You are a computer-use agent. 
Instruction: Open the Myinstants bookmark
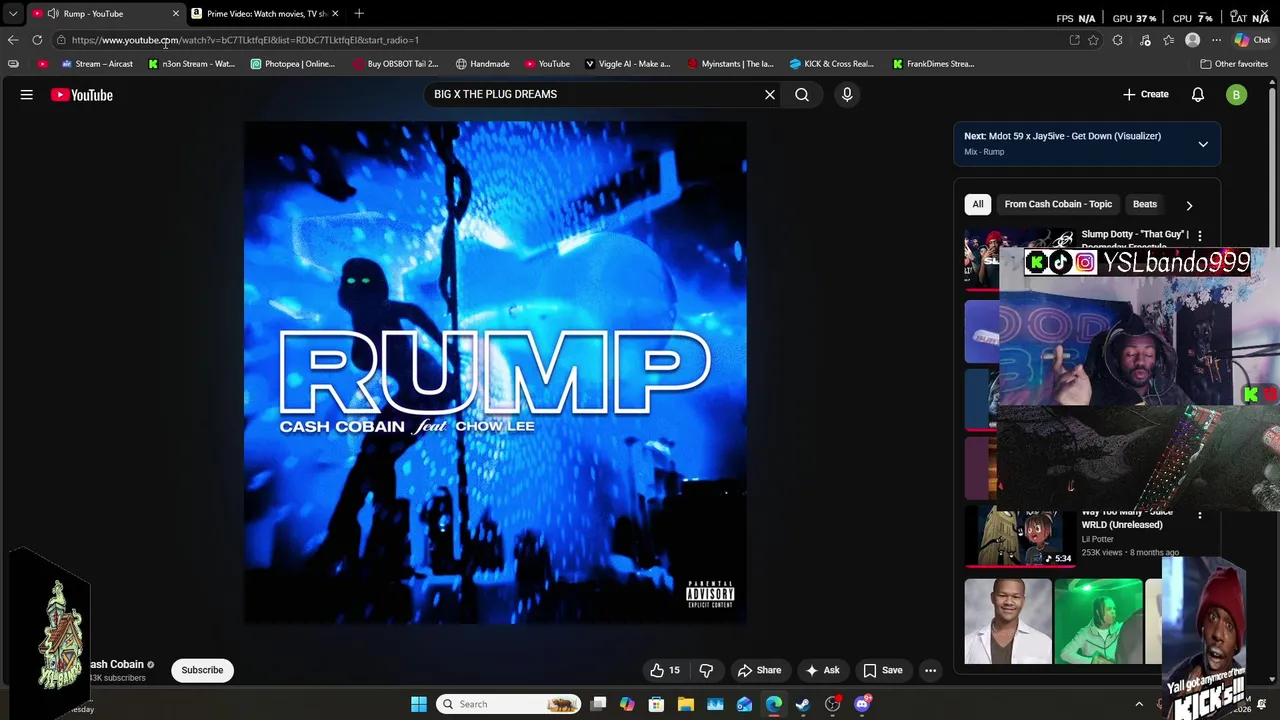click(730, 64)
